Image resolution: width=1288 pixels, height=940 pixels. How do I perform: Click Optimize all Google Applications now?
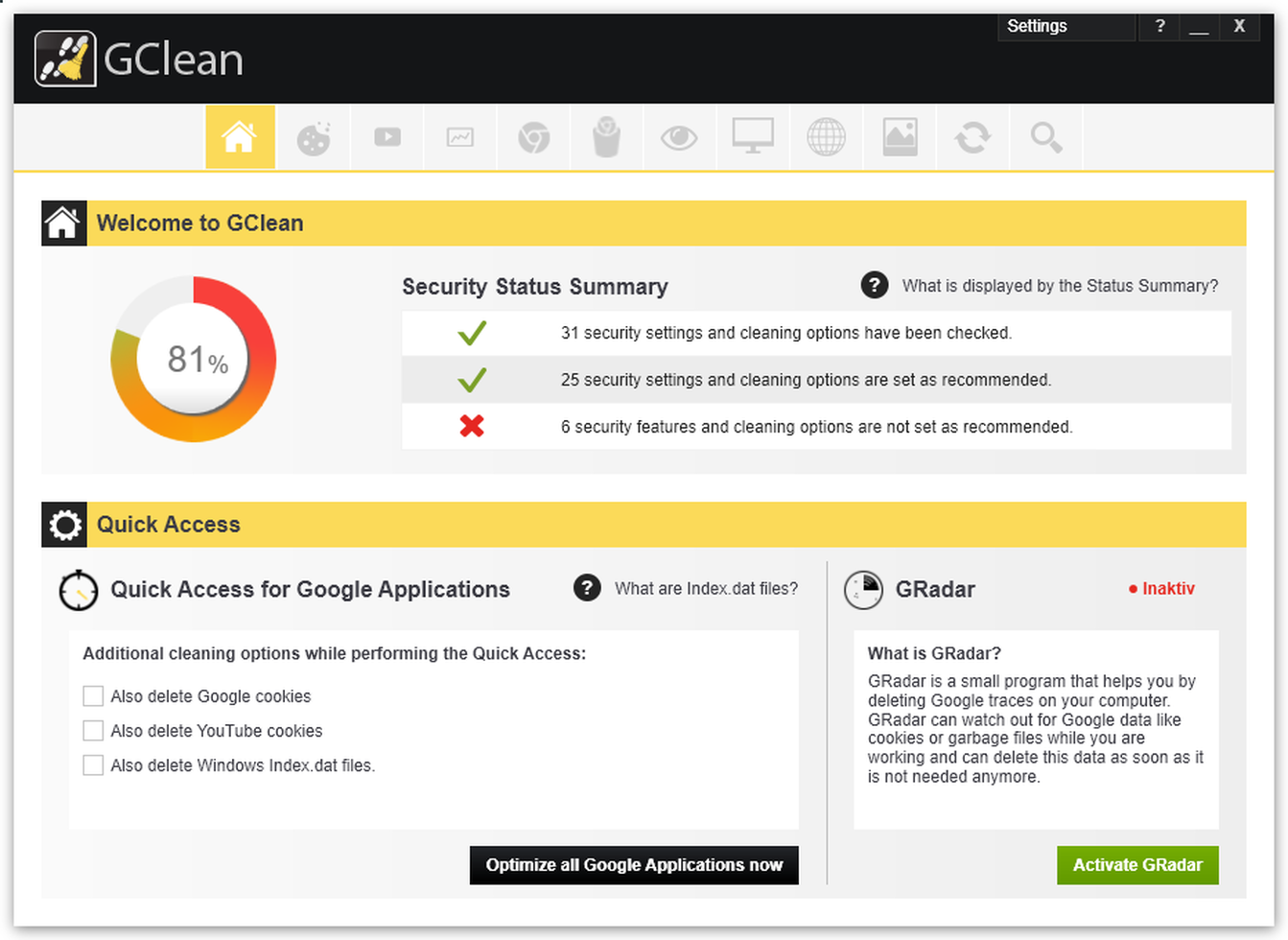634,865
